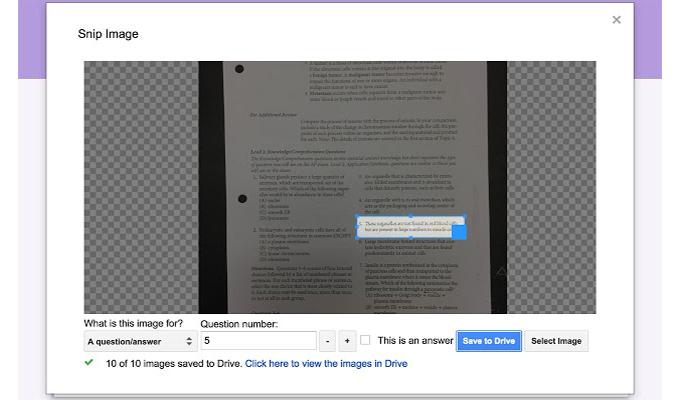Click the top-right crop selection handle
Image resolution: width=680 pixels, height=400 pixels.
point(465,216)
